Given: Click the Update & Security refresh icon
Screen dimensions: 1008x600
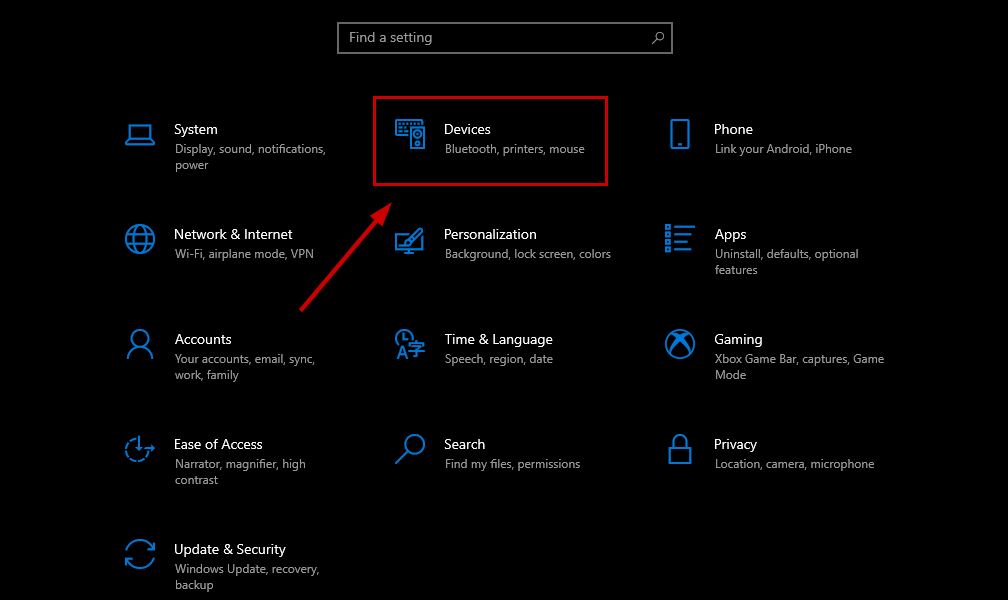Looking at the screenshot, I should tap(139, 554).
